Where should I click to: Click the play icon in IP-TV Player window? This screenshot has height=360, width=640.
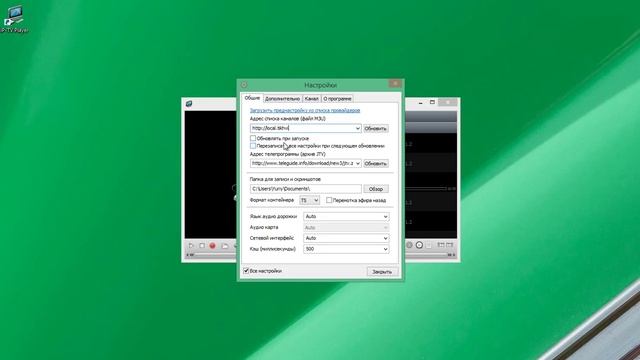click(x=191, y=246)
